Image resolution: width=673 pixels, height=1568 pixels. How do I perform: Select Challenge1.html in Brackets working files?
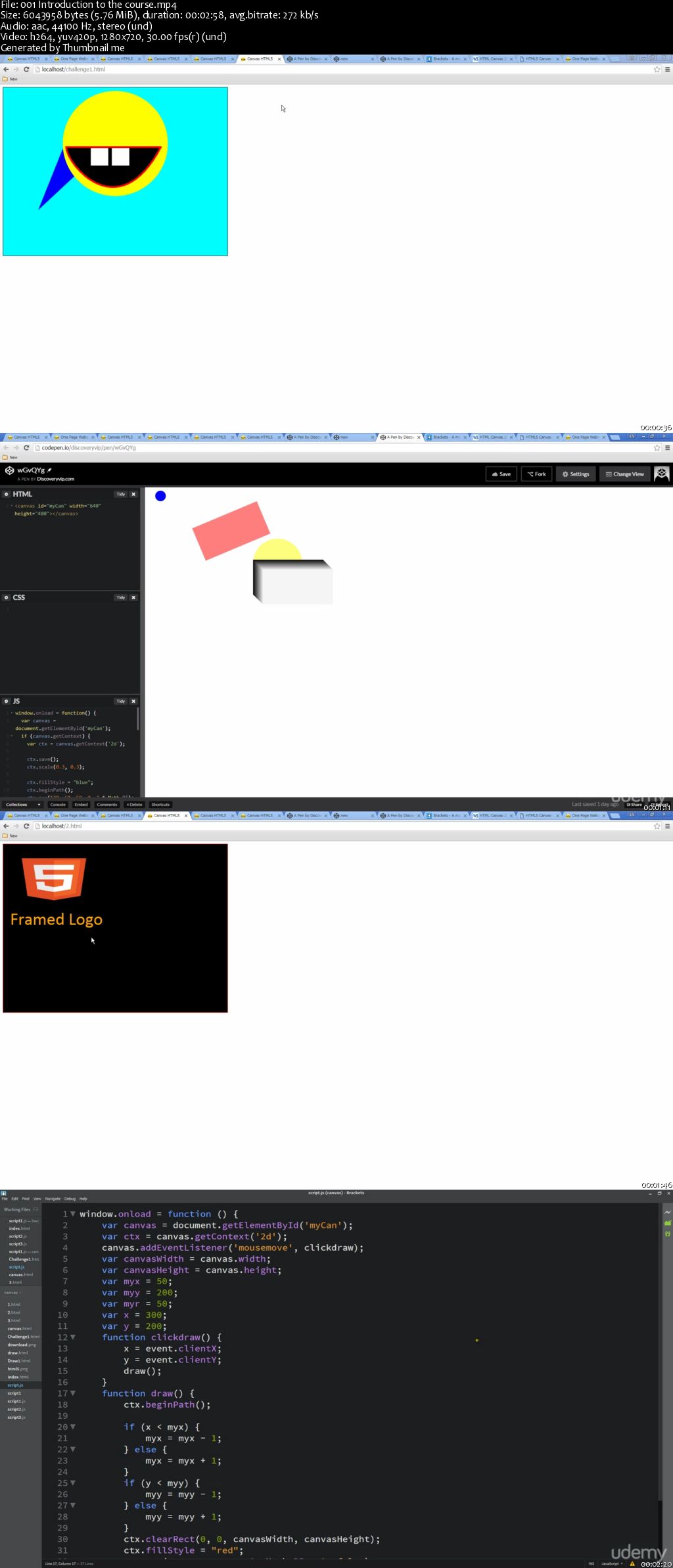(x=24, y=1259)
